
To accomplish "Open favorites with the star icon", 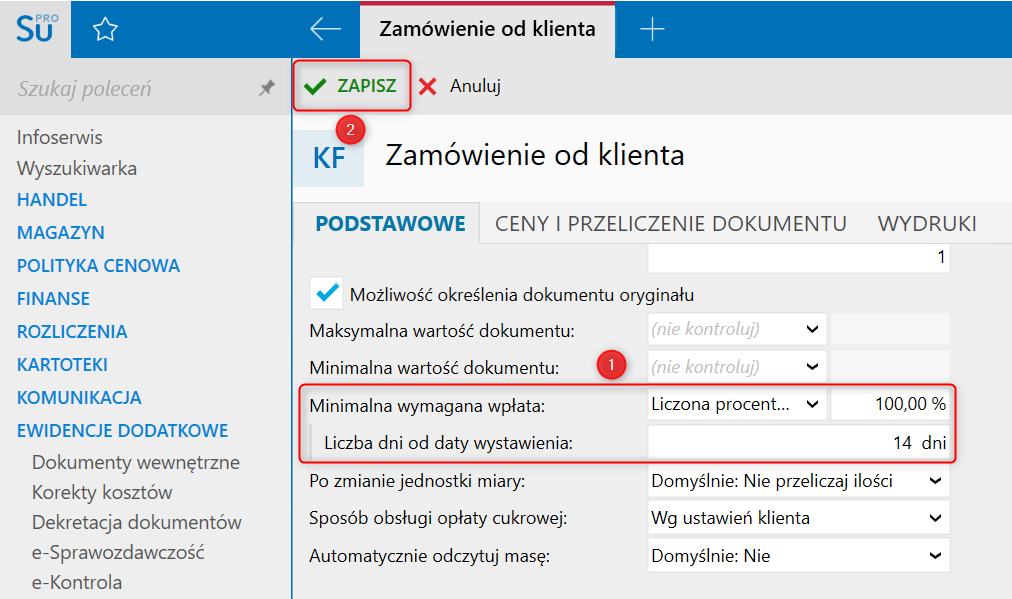I will coord(105,30).
